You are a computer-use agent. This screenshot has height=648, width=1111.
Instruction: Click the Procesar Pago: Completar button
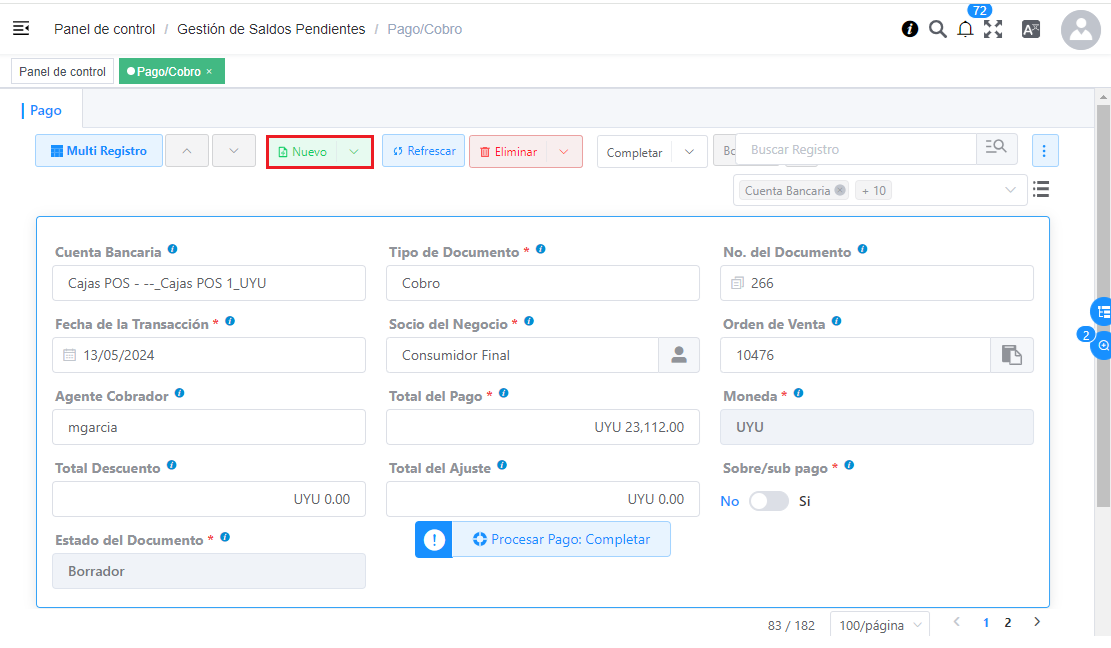[x=560, y=539]
